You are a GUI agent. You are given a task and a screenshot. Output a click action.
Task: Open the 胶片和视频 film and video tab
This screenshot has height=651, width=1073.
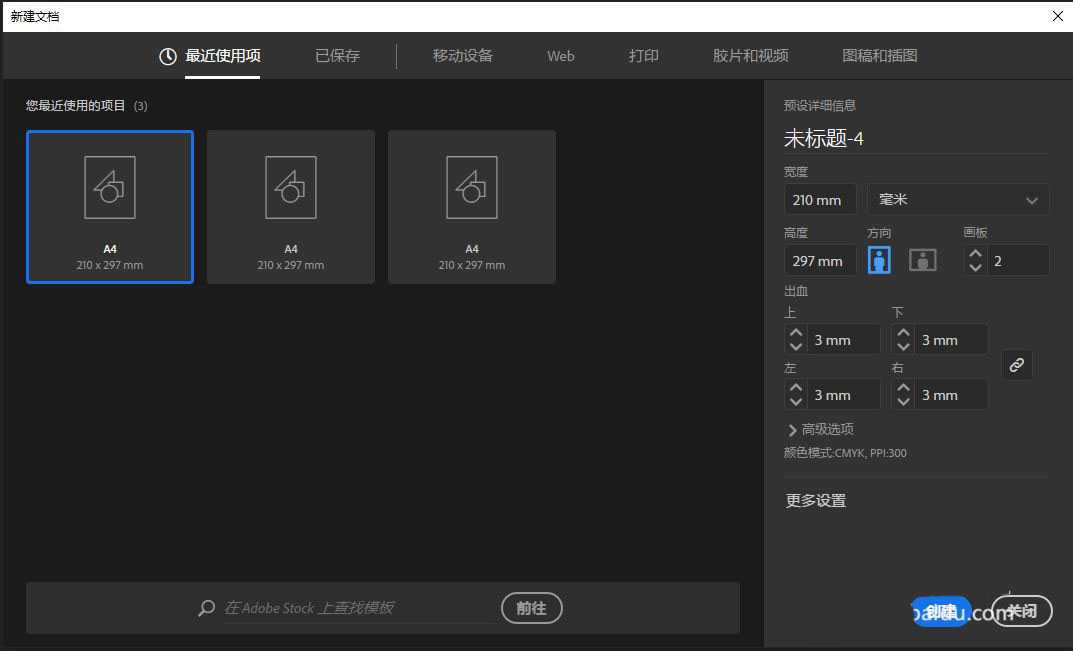pyautogui.click(x=749, y=57)
